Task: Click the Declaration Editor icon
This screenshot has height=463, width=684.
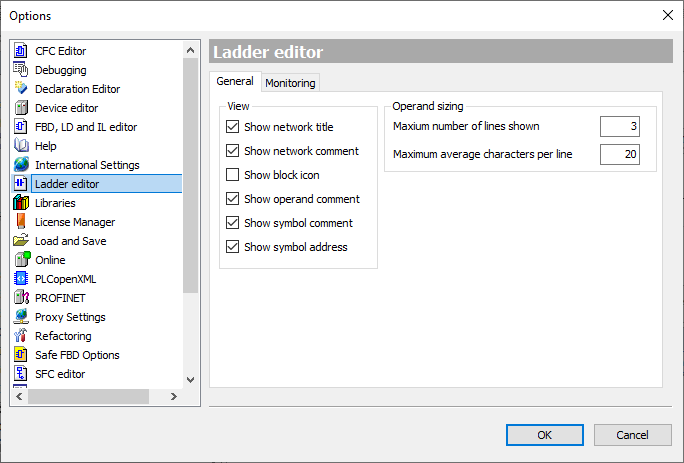Action: [x=21, y=89]
